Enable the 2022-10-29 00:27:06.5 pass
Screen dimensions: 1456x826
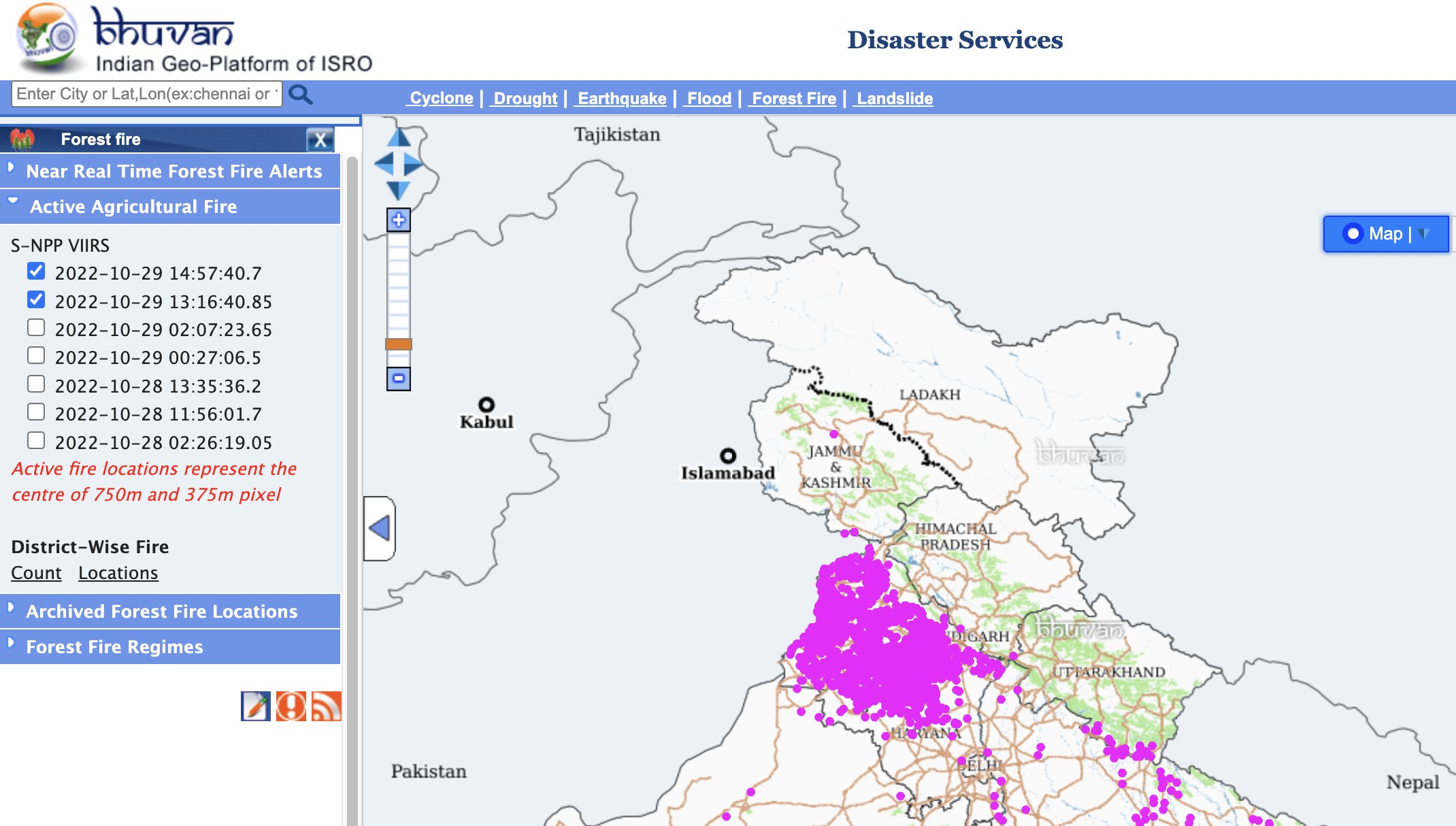36,356
